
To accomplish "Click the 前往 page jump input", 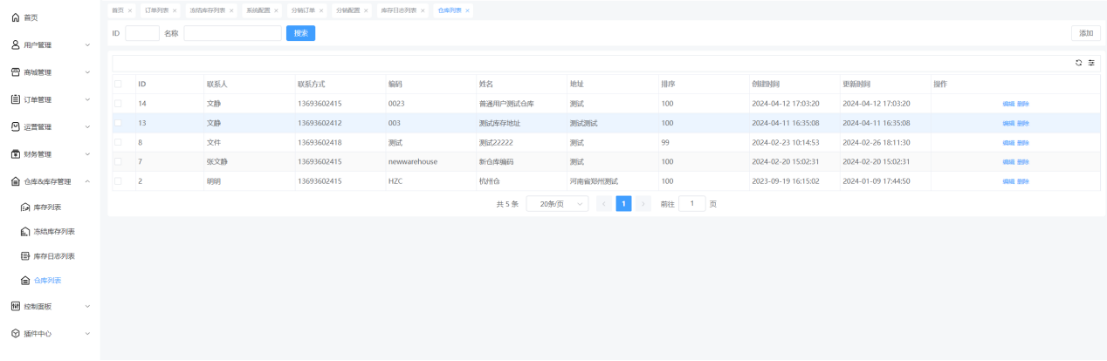I will [692, 204].
